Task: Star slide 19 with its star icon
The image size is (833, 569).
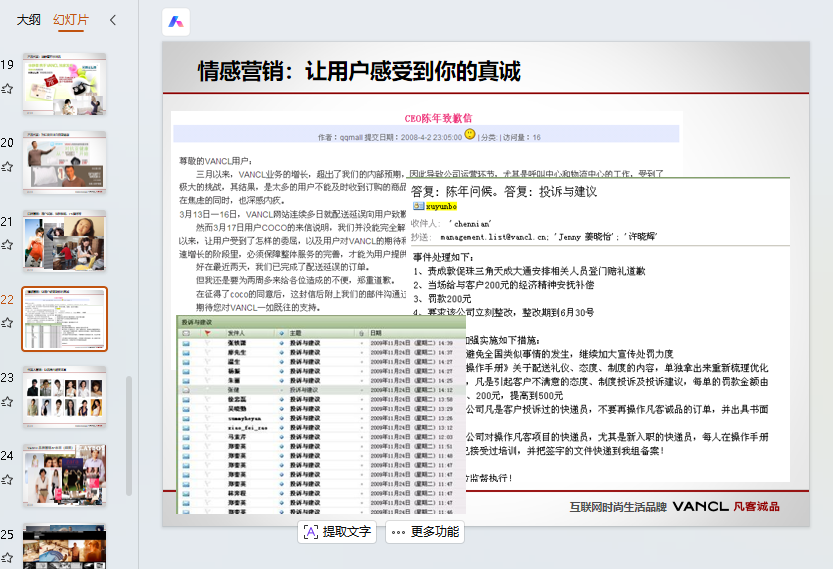Action: point(7,89)
